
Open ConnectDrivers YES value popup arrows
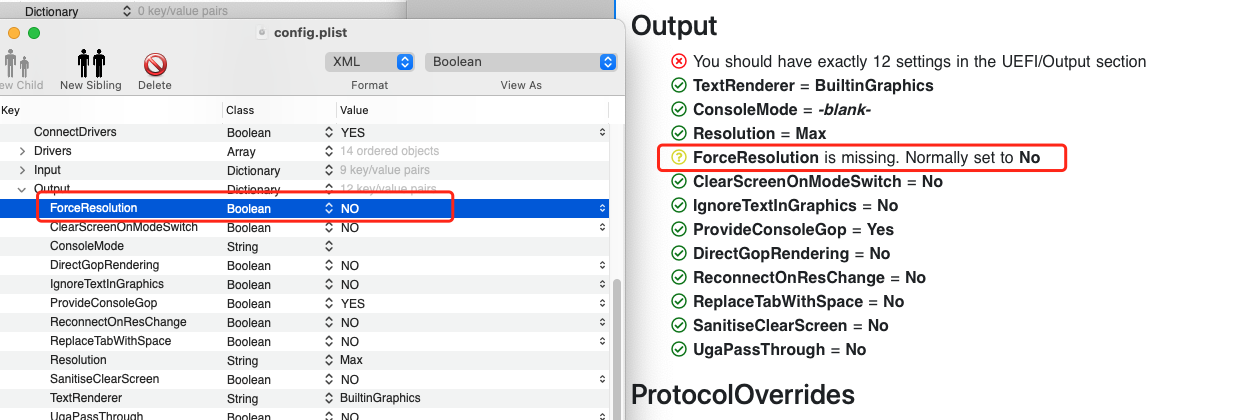602,132
